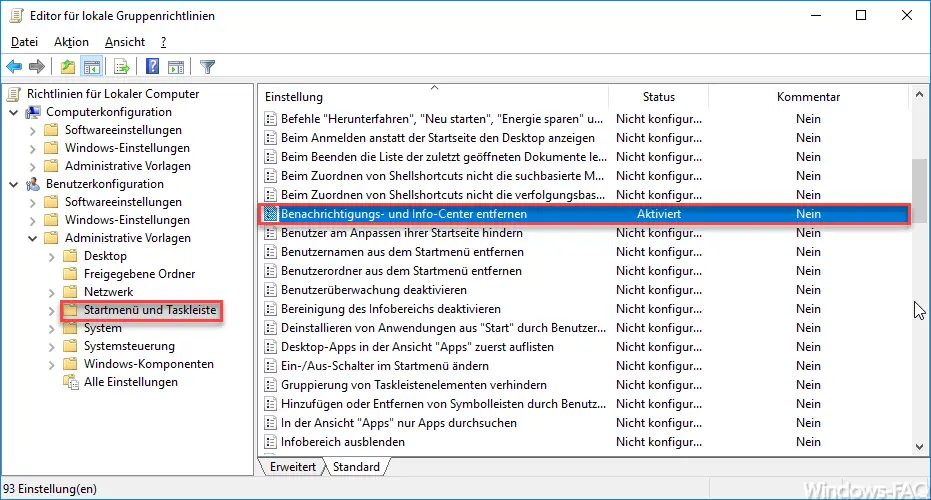Switch to the Standard tab

pyautogui.click(x=356, y=467)
